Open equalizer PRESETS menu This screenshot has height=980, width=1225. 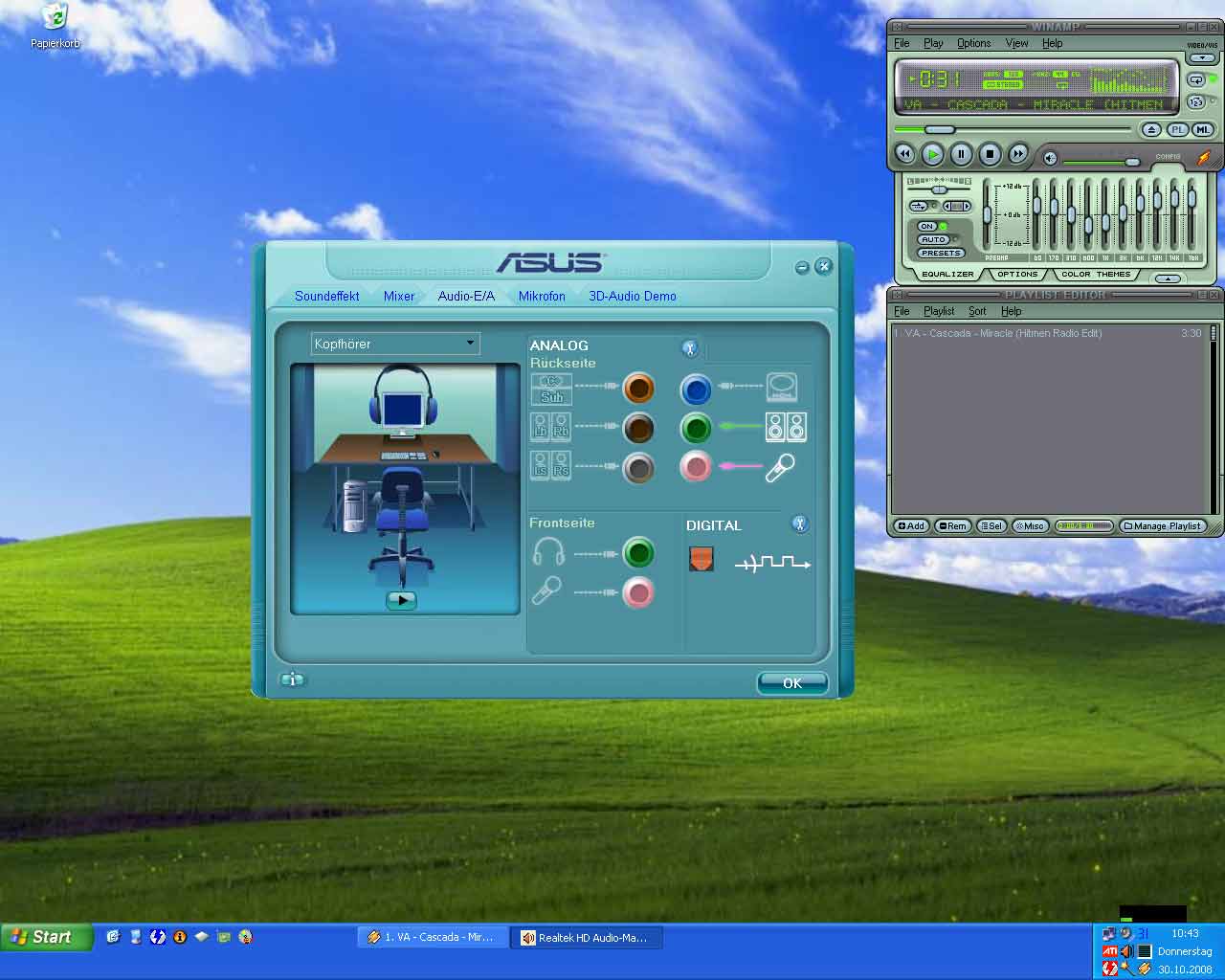pyautogui.click(x=941, y=253)
